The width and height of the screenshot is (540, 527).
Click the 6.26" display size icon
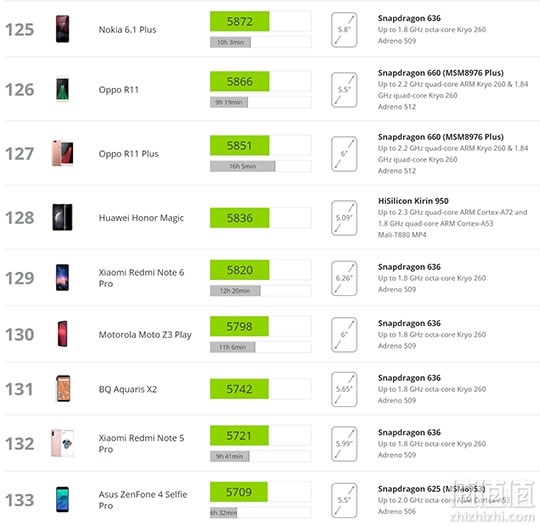344,278
